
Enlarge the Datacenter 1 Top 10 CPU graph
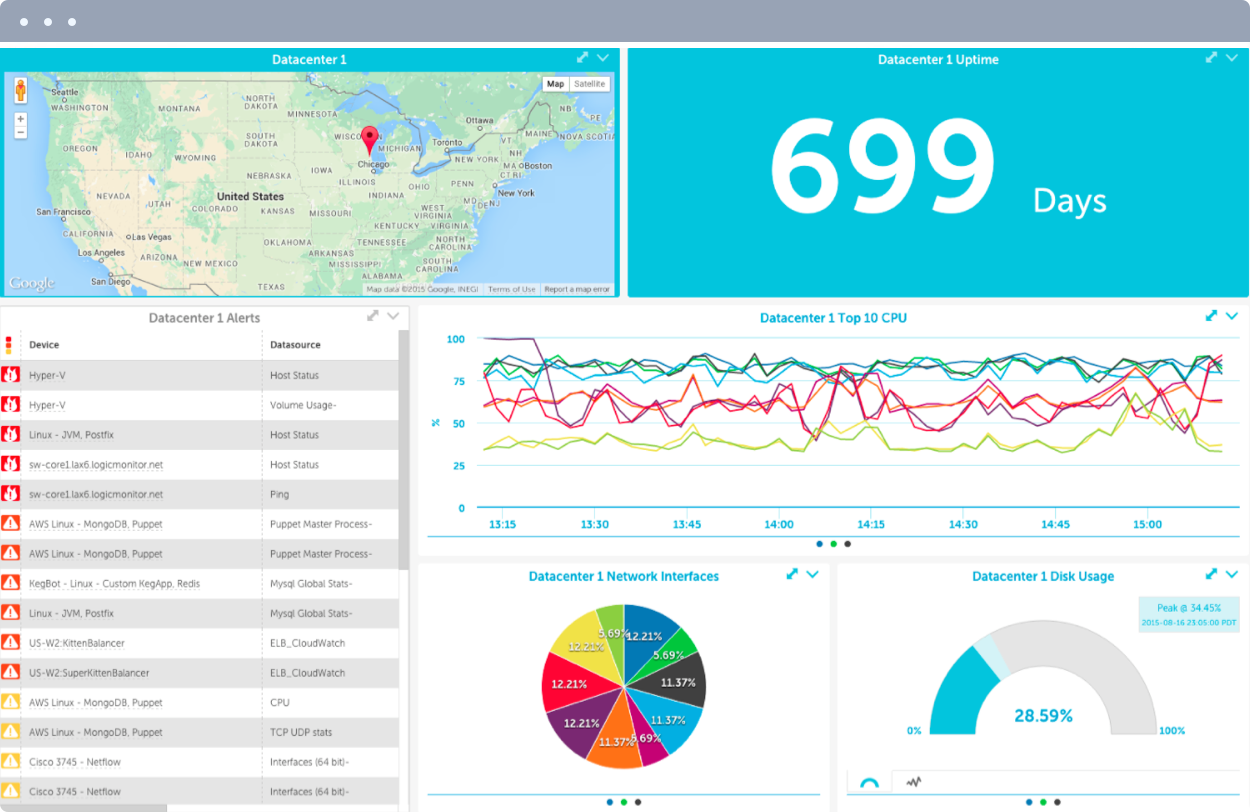point(1211,316)
